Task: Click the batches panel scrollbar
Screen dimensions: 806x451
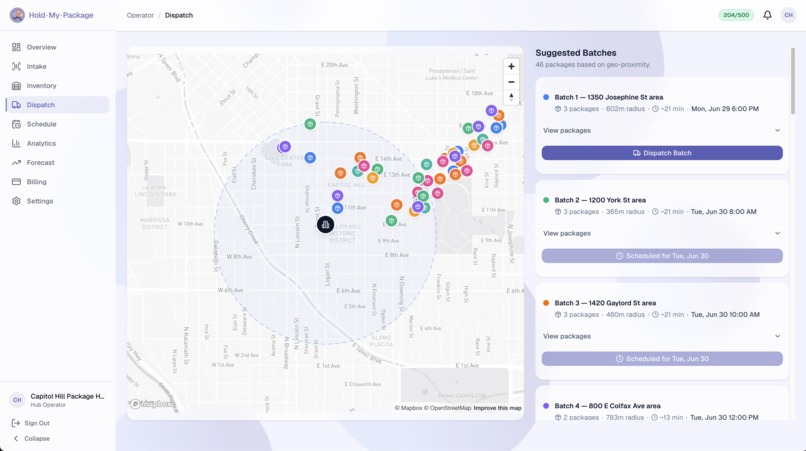Action: 793,81
